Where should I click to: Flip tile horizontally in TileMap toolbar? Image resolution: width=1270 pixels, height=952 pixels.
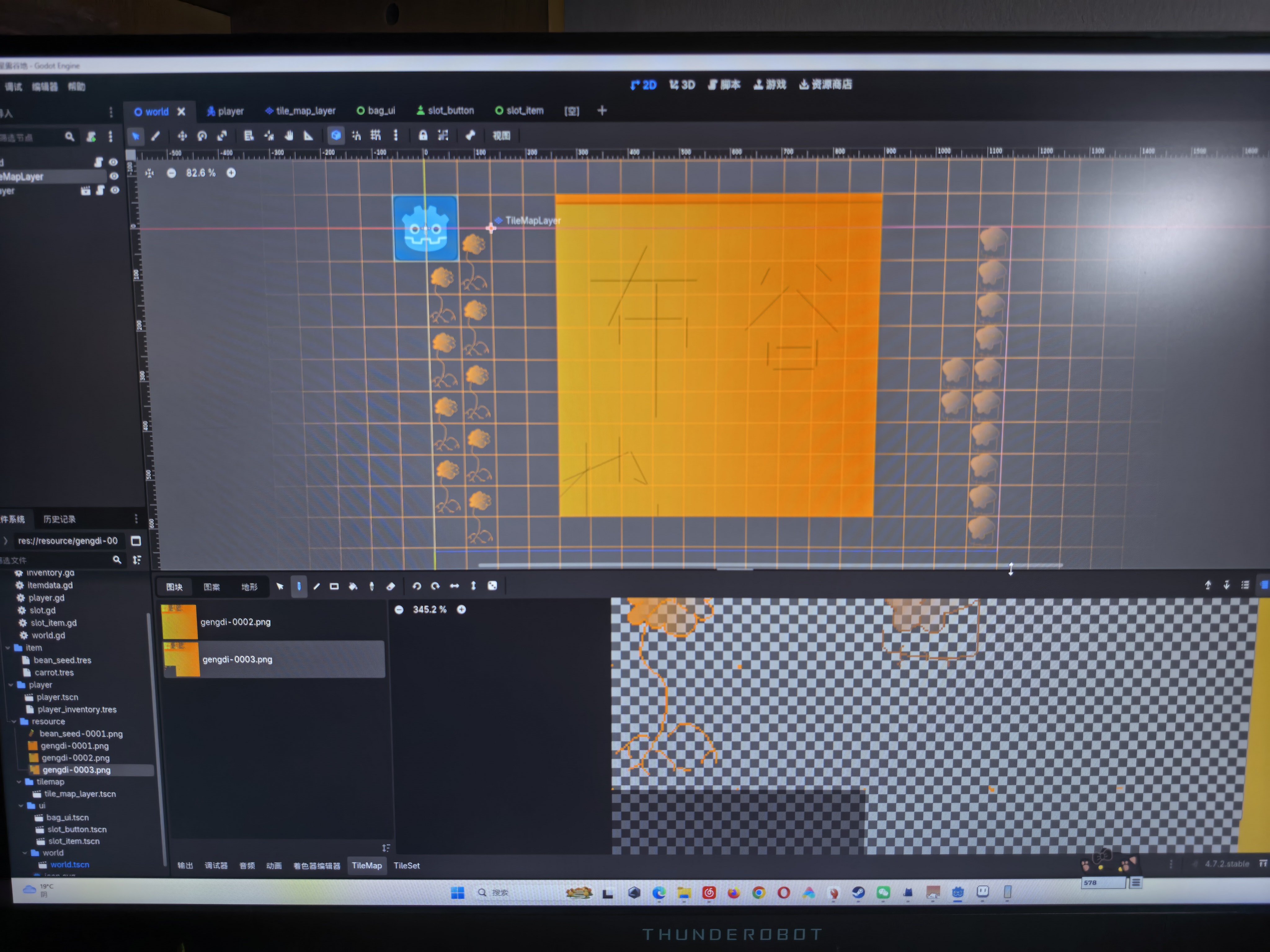pyautogui.click(x=454, y=586)
